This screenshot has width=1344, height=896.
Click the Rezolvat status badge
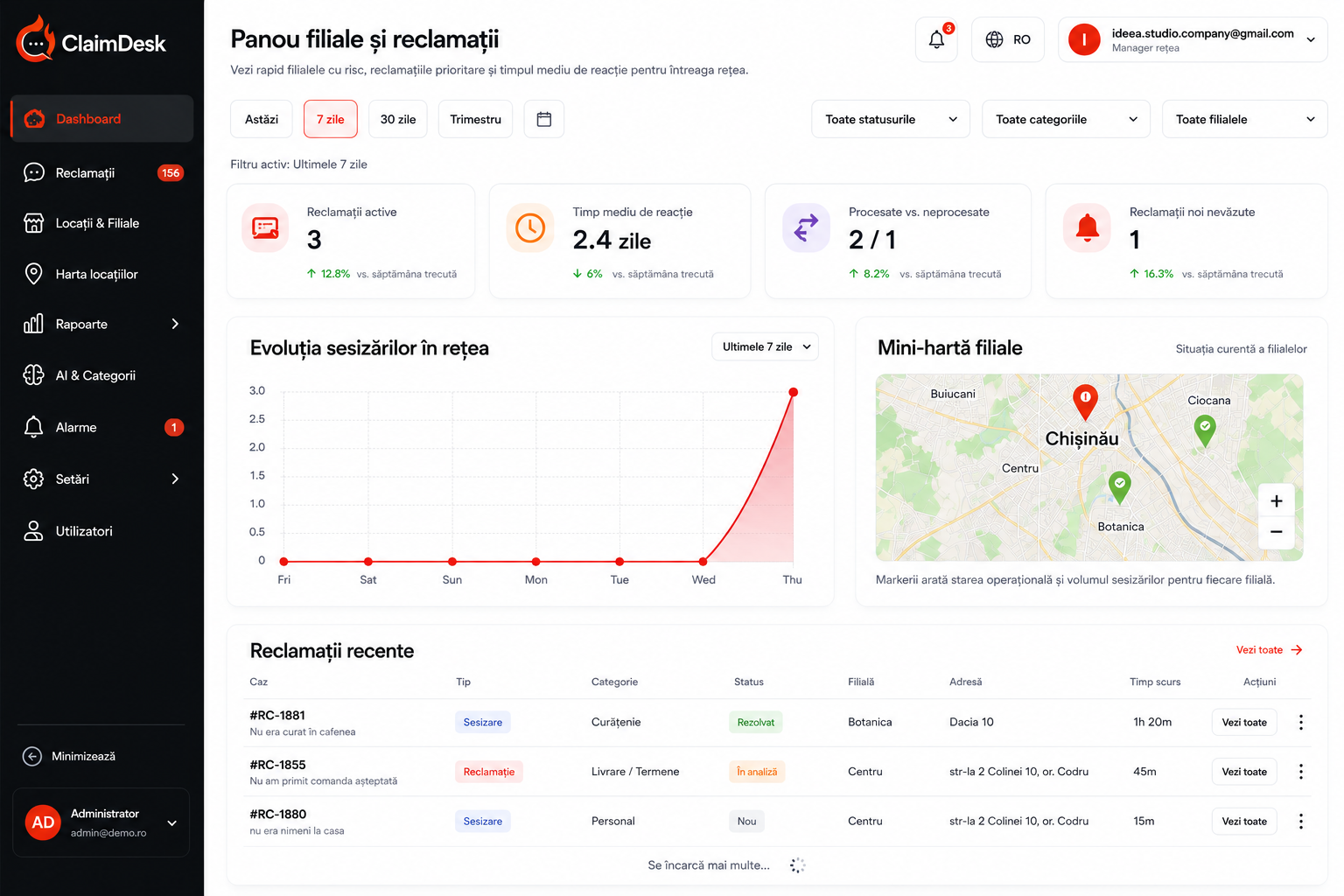(x=756, y=722)
